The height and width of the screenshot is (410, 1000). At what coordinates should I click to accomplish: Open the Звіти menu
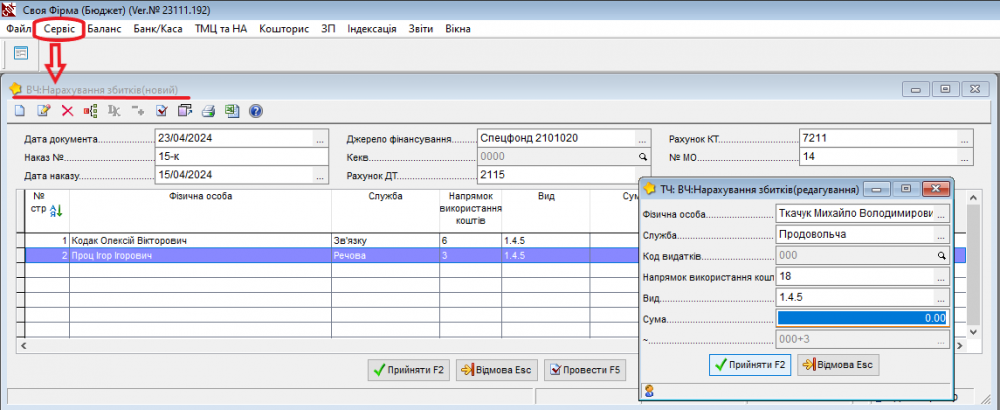click(421, 28)
